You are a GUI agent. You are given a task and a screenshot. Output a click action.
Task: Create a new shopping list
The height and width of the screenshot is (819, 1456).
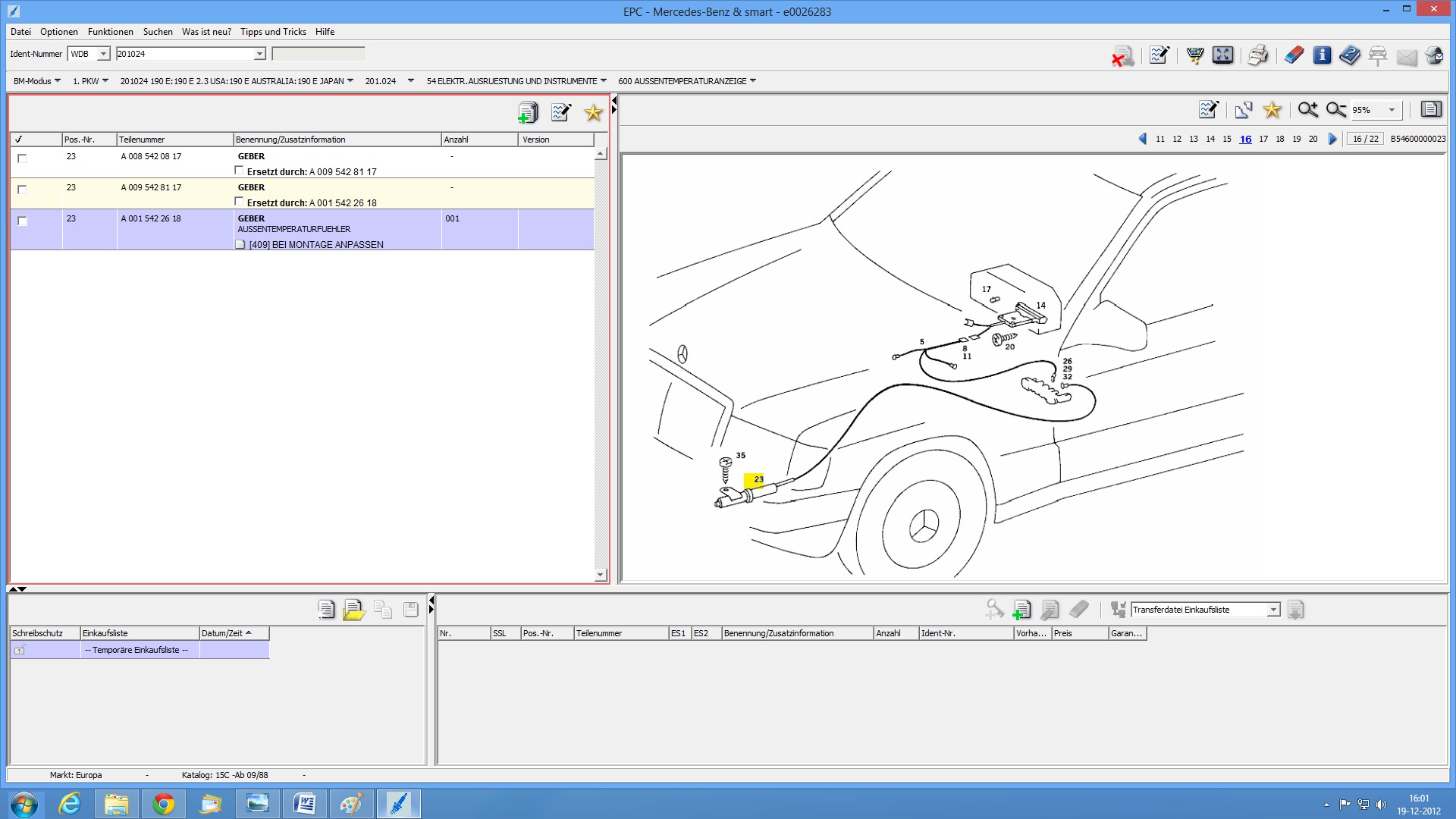[x=326, y=609]
